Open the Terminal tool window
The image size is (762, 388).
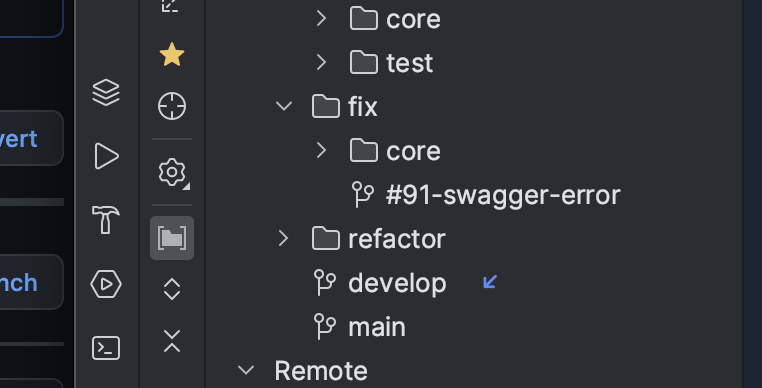click(x=106, y=348)
